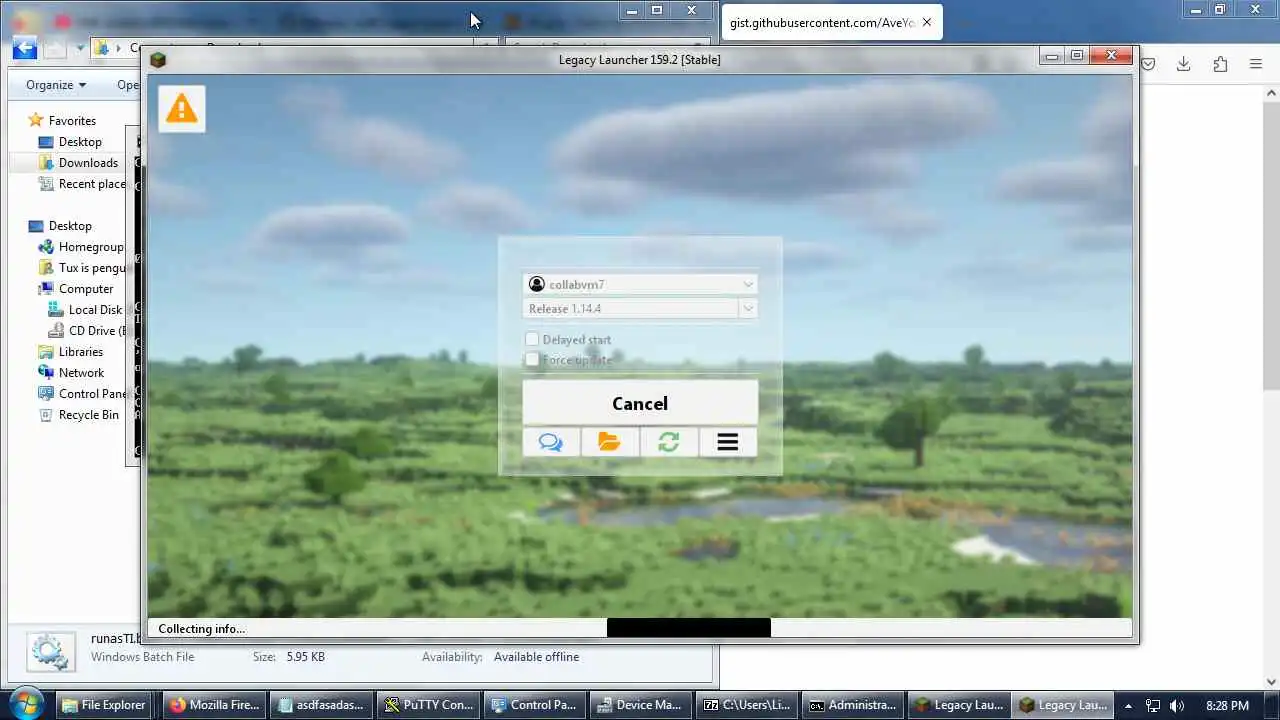The height and width of the screenshot is (720, 1280).
Task: Switch to File Explorer taskbar button
Action: click(x=104, y=705)
